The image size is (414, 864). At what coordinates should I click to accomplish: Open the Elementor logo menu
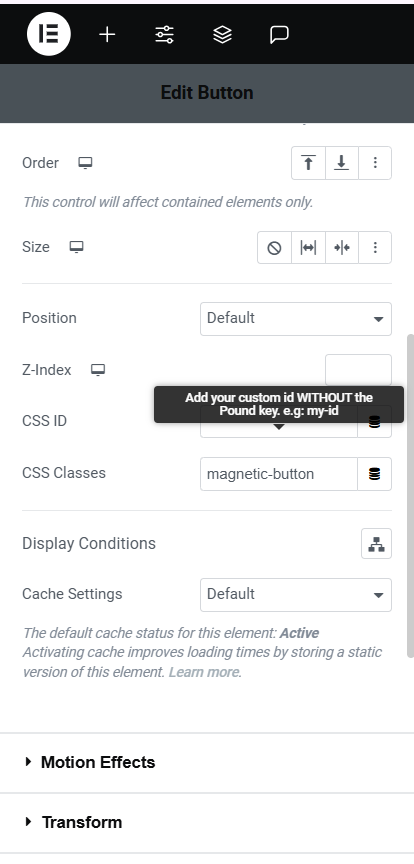pyautogui.click(x=49, y=34)
